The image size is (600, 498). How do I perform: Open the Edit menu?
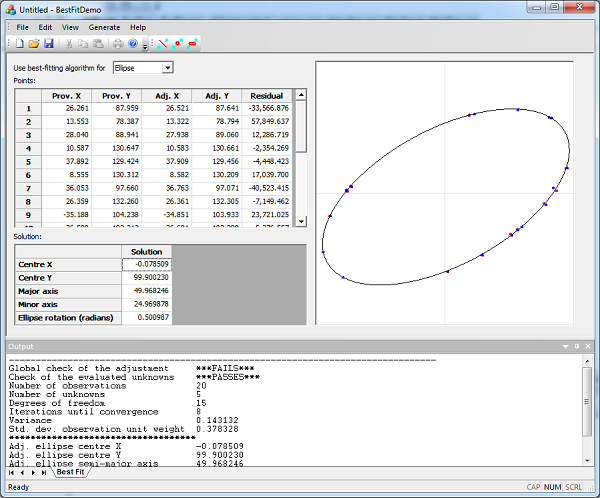[45, 27]
